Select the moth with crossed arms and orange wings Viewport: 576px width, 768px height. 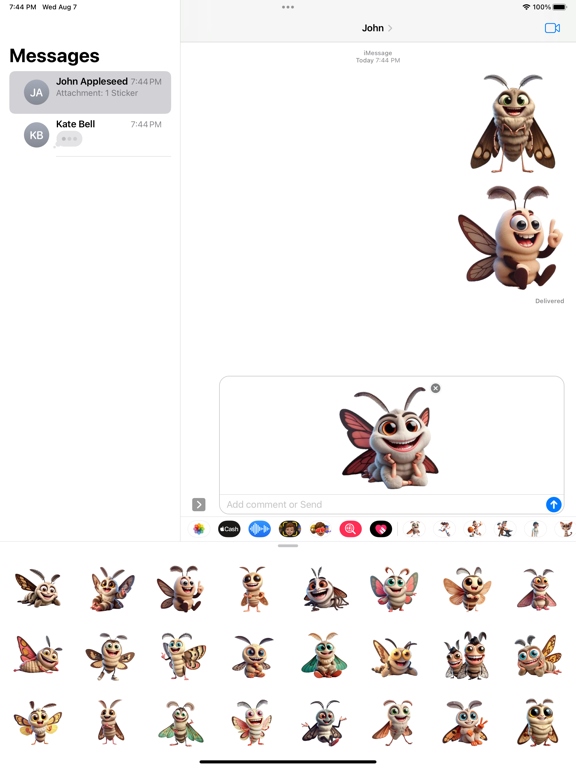click(467, 588)
